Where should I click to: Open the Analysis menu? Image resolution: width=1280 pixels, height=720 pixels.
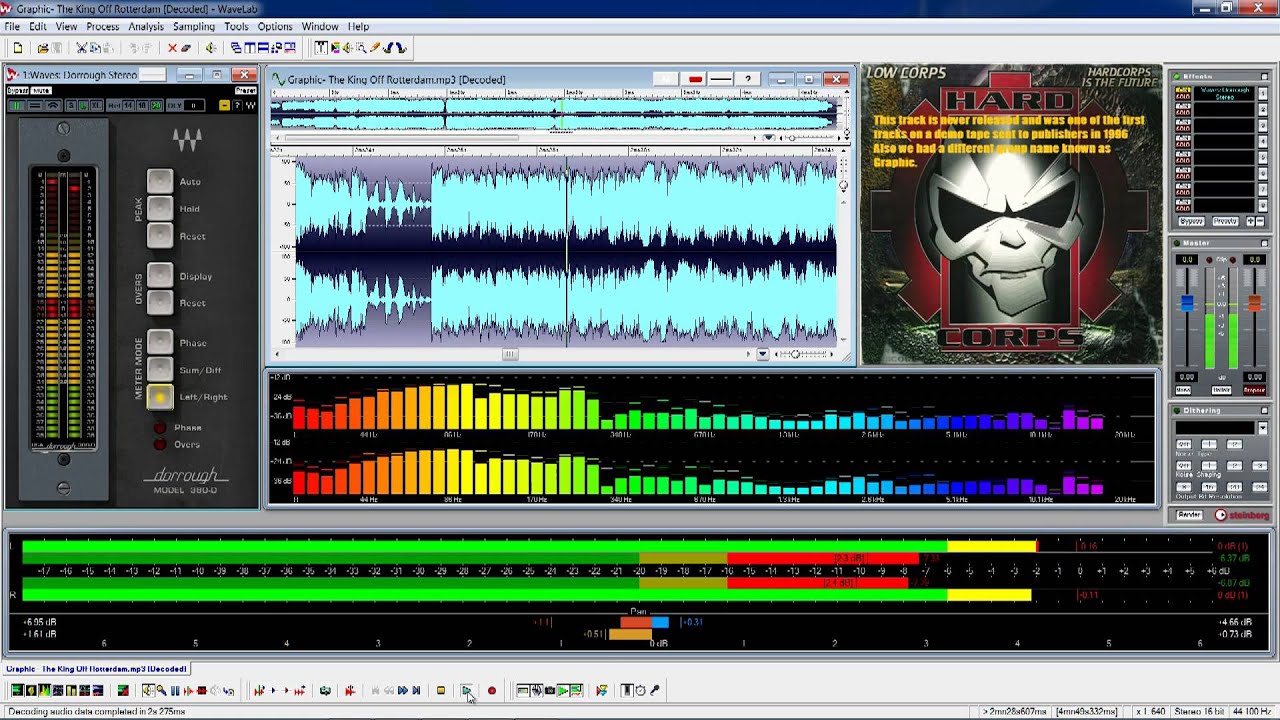(146, 26)
